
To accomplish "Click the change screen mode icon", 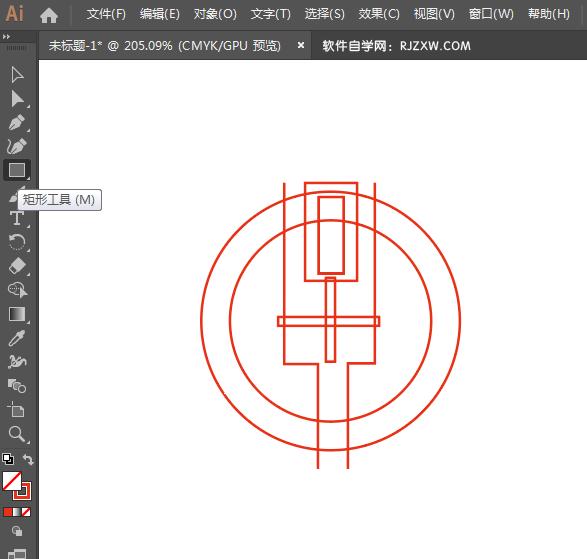I will [x=17, y=553].
